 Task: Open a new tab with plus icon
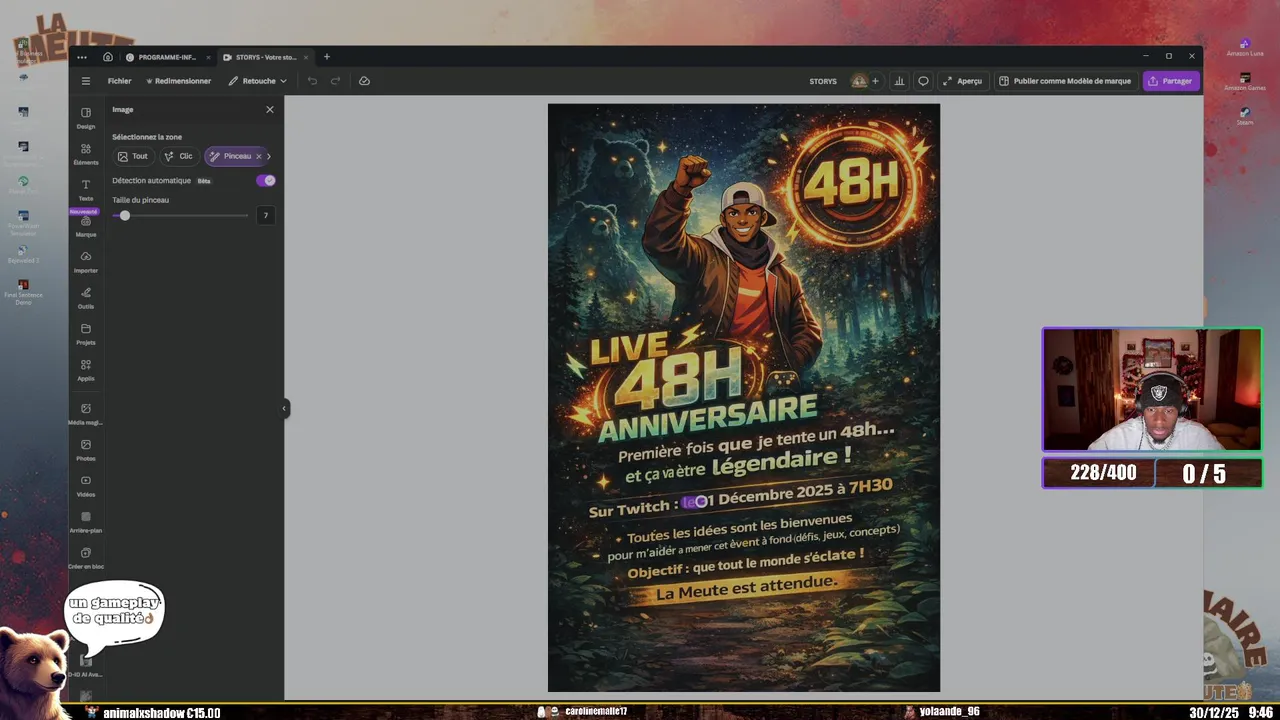(326, 57)
